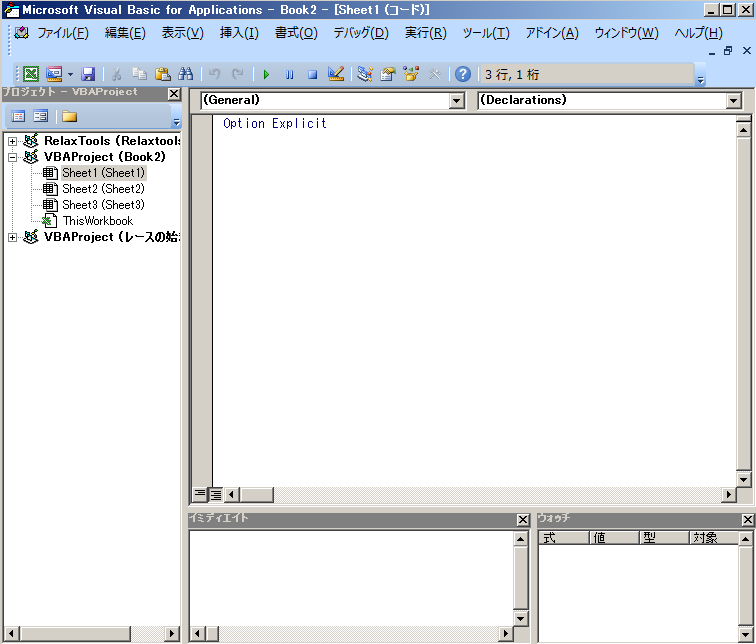Select RelaxTools project name
This screenshot has width=756, height=644.
click(112, 141)
